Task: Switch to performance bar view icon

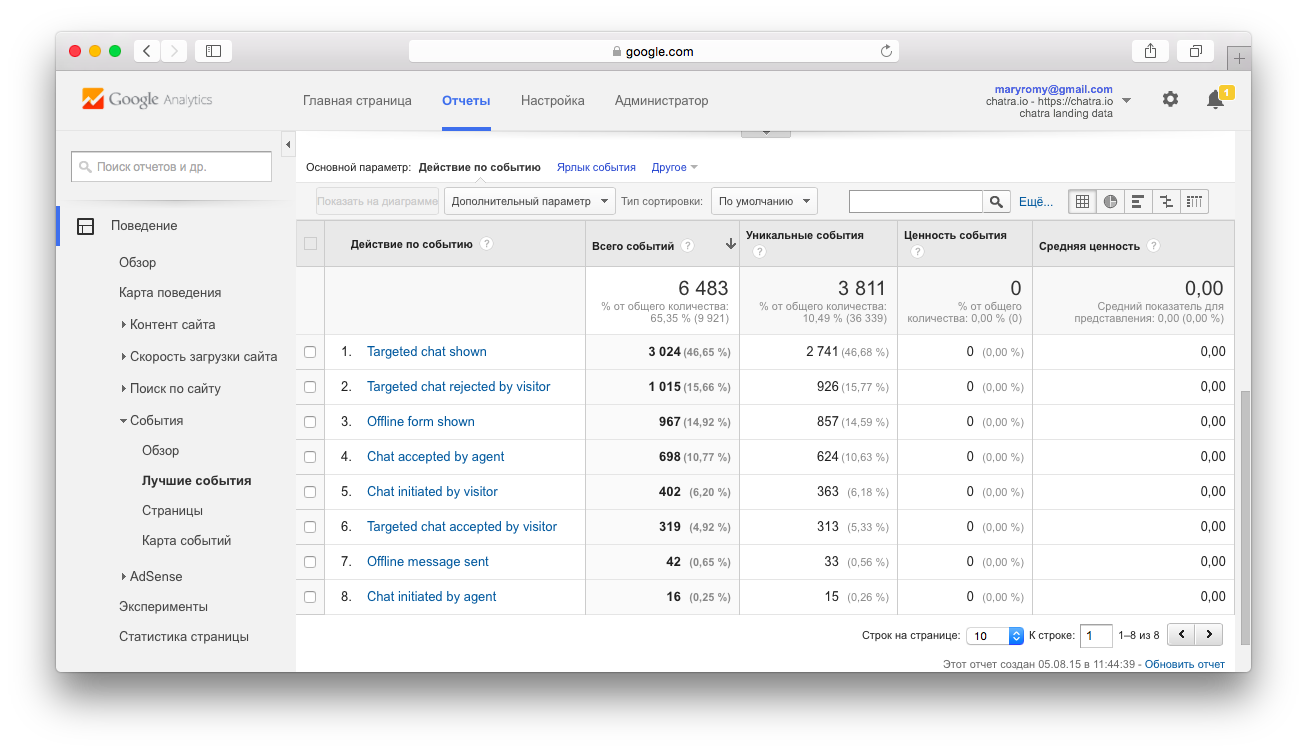Action: [1138, 202]
